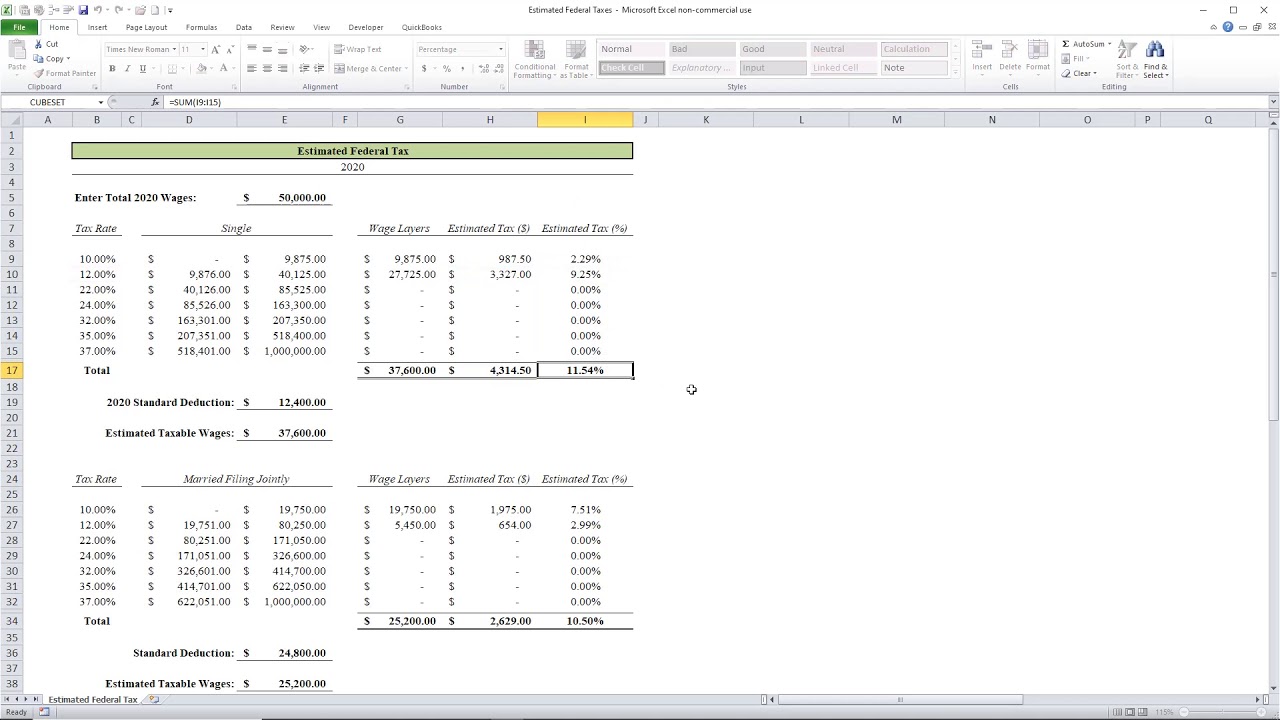This screenshot has height=720, width=1280.
Task: Switch to the Insert ribbon tab
Action: pyautogui.click(x=97, y=27)
